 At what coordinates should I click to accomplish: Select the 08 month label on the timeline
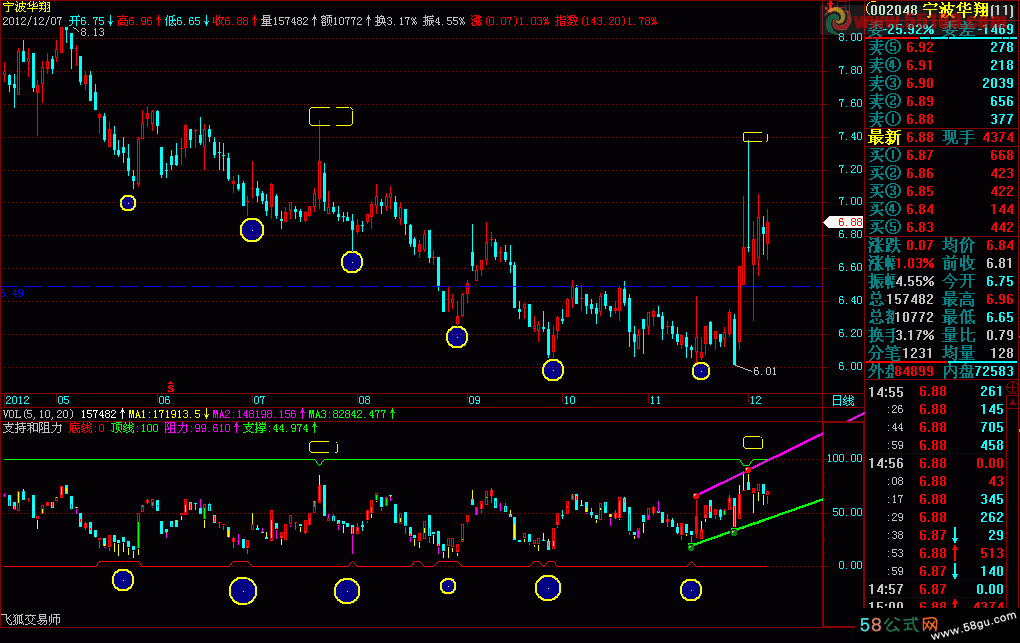click(364, 400)
